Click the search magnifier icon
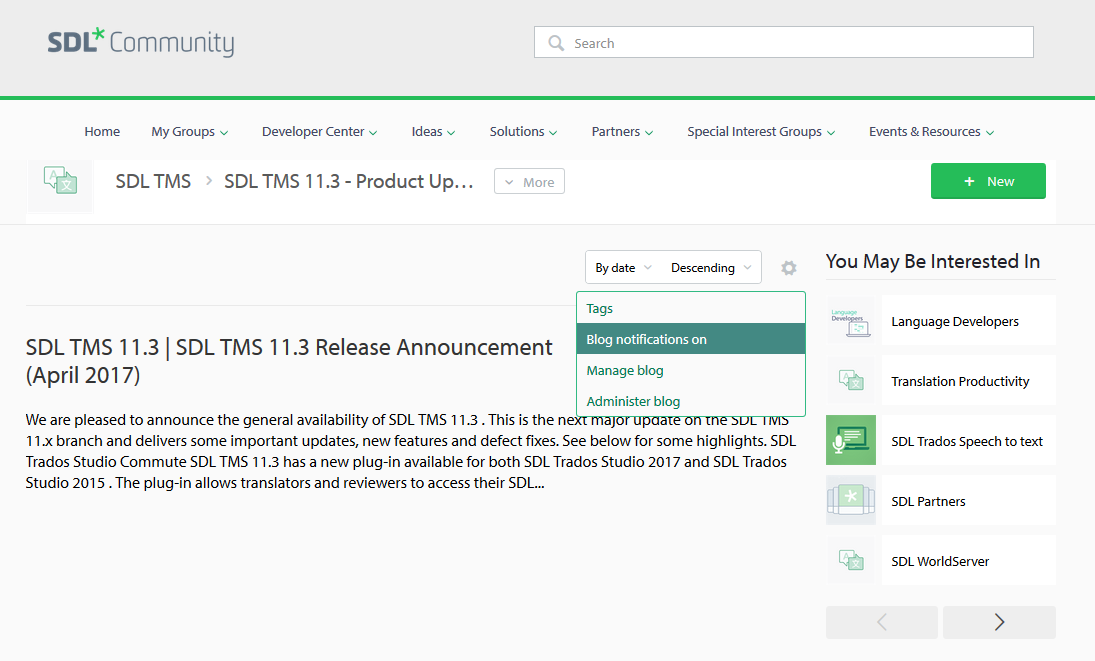Image resolution: width=1095 pixels, height=661 pixels. 556,43
